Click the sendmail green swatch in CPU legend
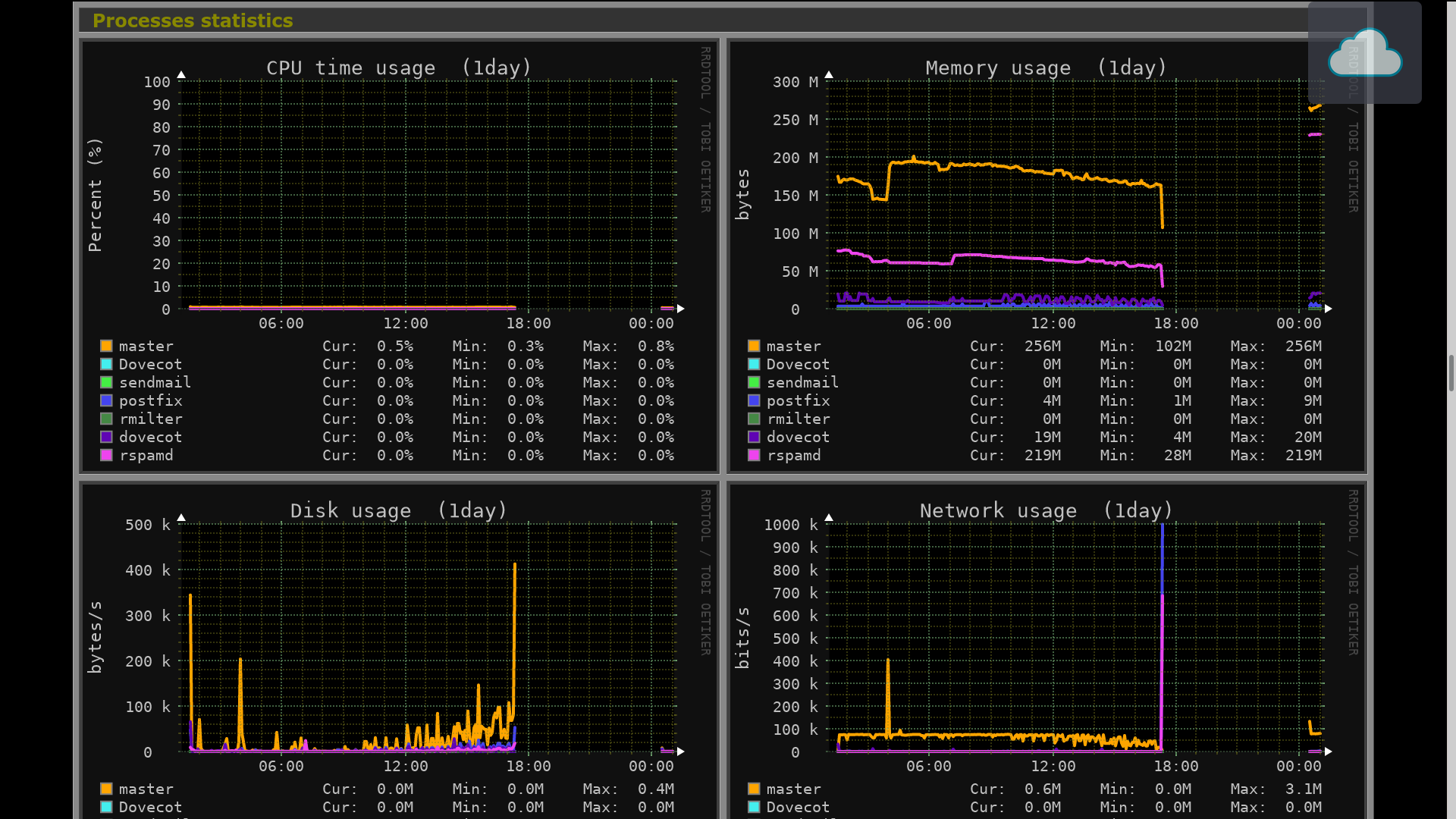The height and width of the screenshot is (819, 1456). [106, 382]
